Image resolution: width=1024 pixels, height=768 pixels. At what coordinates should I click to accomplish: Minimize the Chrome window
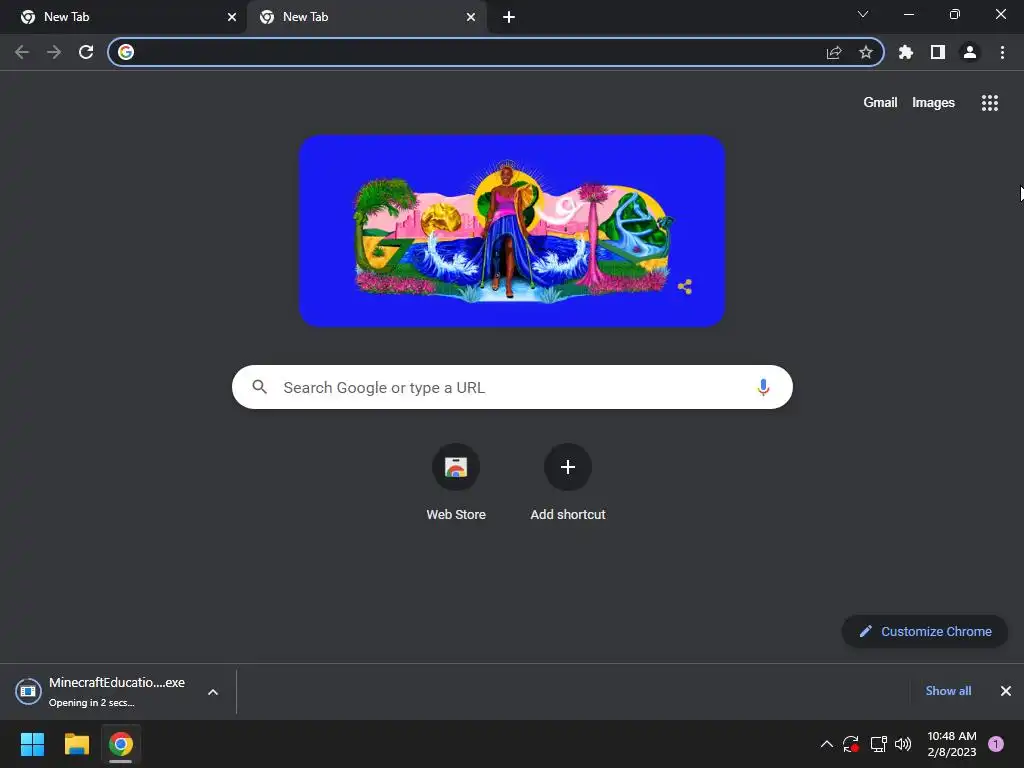tap(908, 14)
